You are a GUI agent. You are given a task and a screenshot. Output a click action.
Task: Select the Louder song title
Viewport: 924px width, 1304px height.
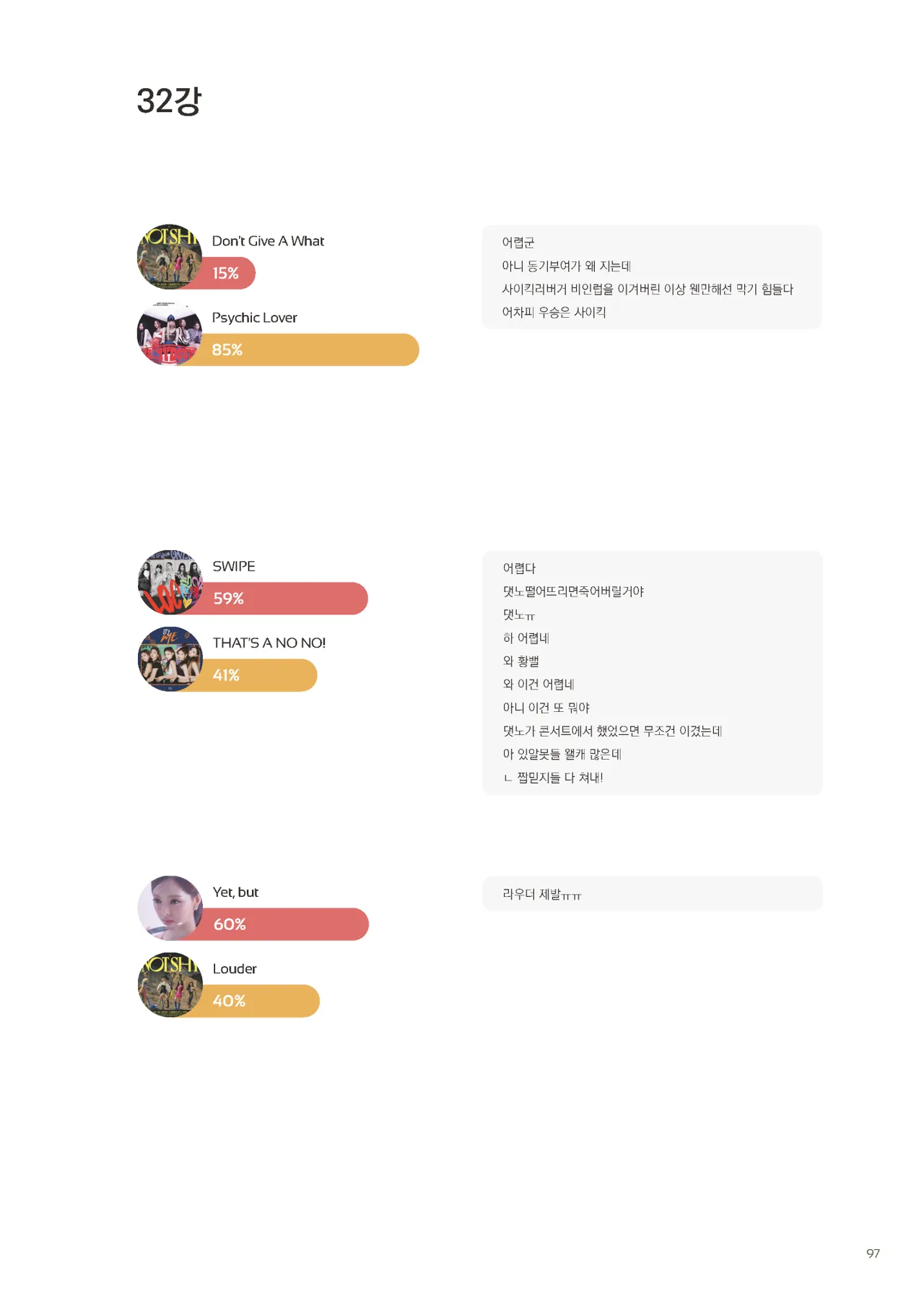[x=235, y=969]
